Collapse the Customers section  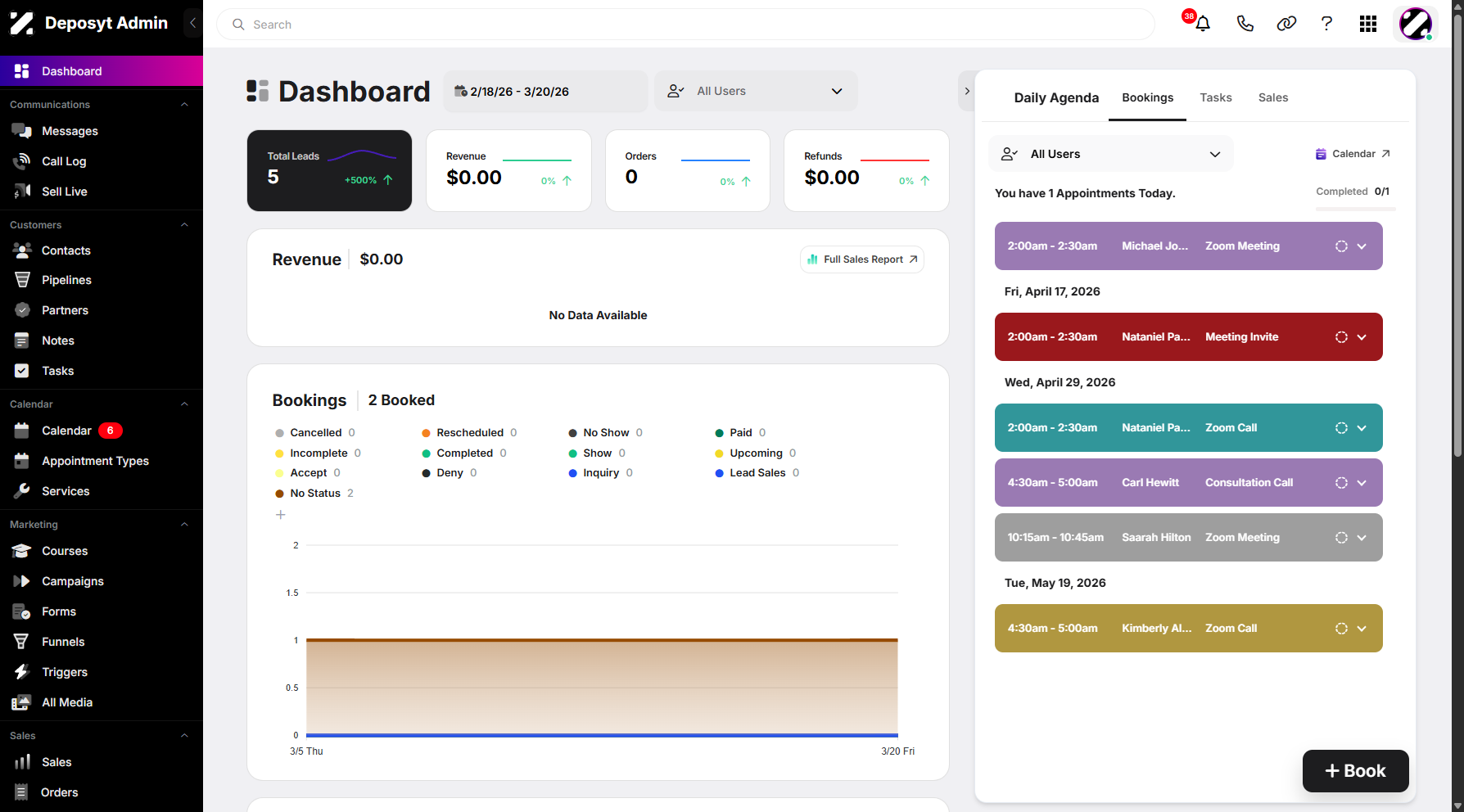coord(184,225)
